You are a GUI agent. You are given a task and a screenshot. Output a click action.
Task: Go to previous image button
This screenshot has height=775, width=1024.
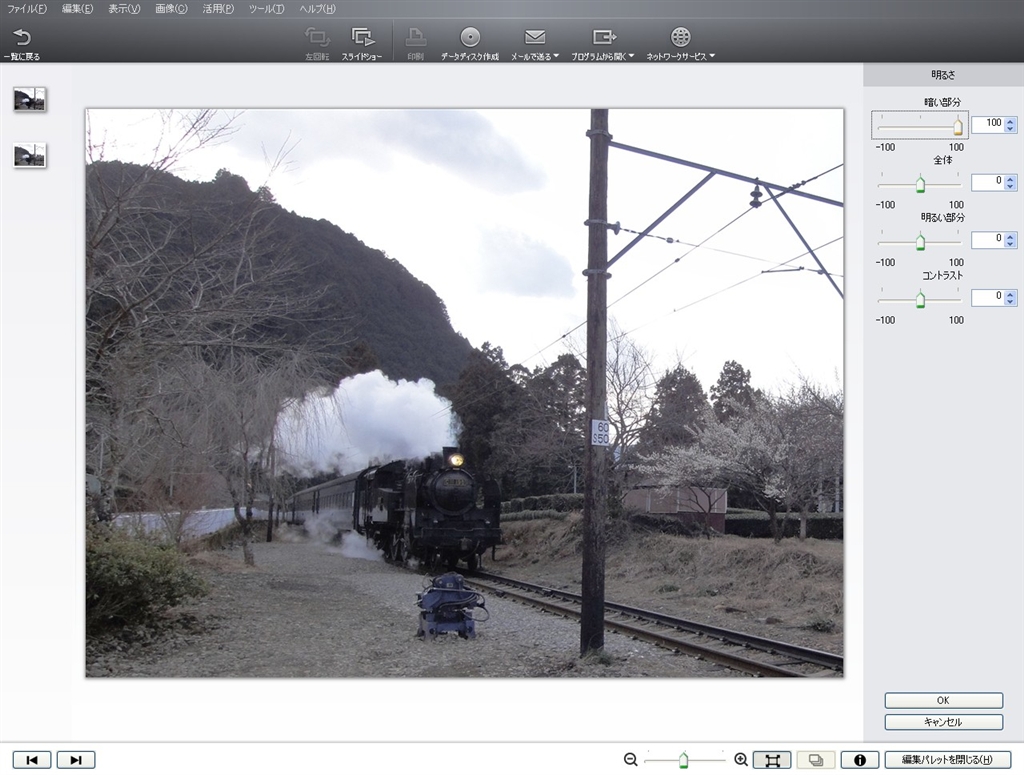point(31,760)
